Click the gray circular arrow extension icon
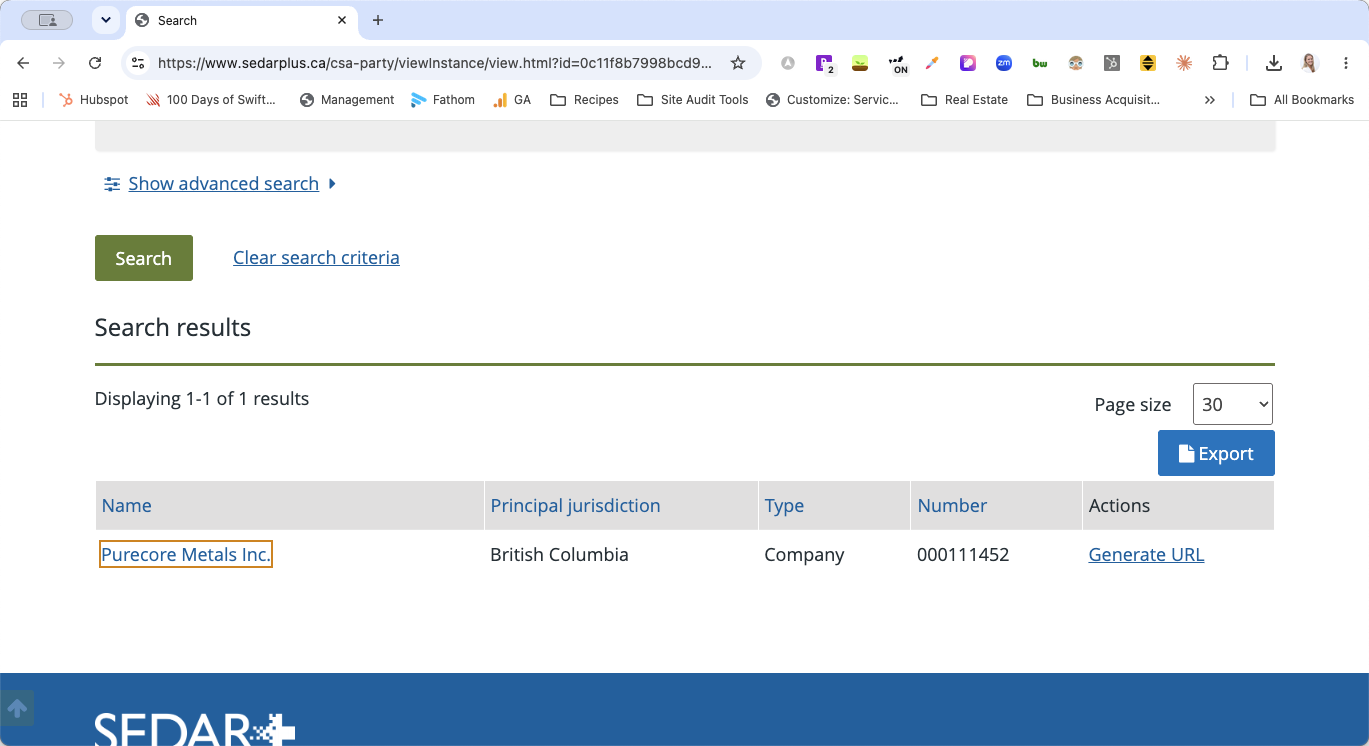1369x746 pixels. 788,63
